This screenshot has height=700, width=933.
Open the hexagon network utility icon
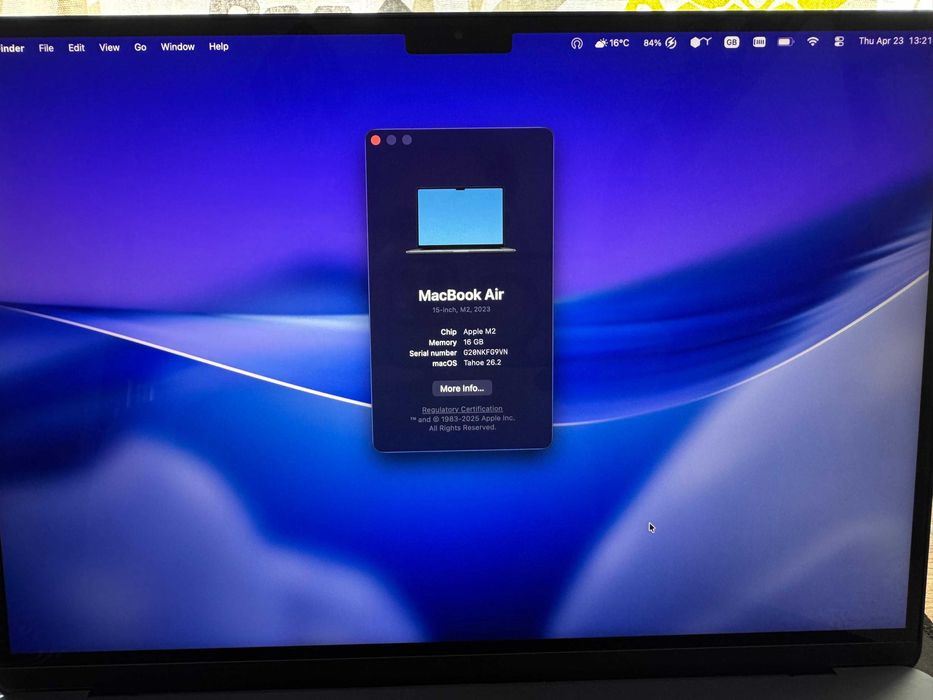700,42
